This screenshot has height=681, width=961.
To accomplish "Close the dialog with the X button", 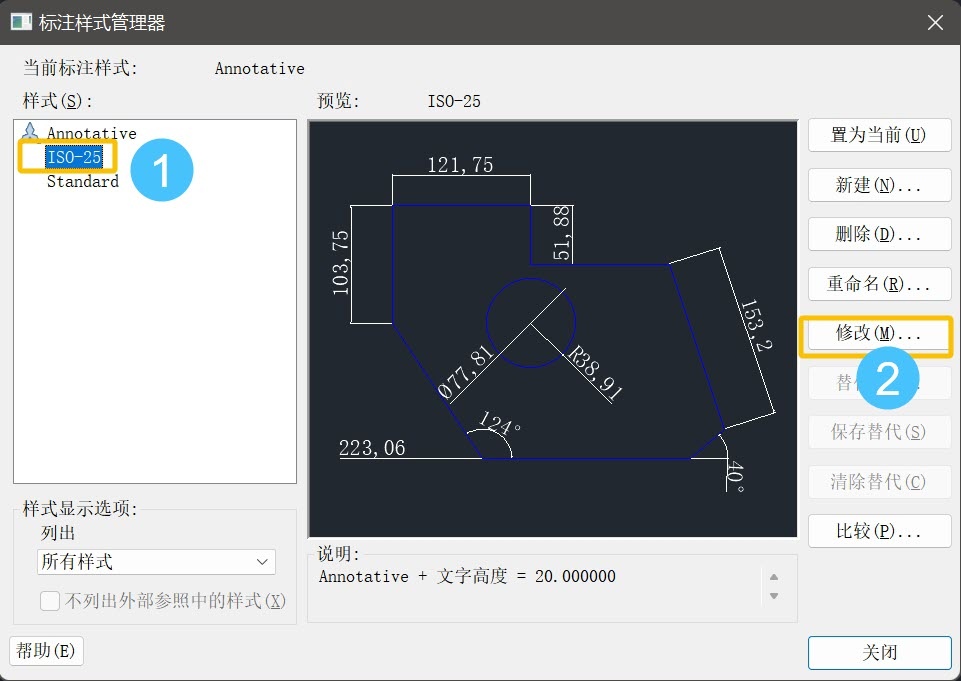I will coord(935,22).
